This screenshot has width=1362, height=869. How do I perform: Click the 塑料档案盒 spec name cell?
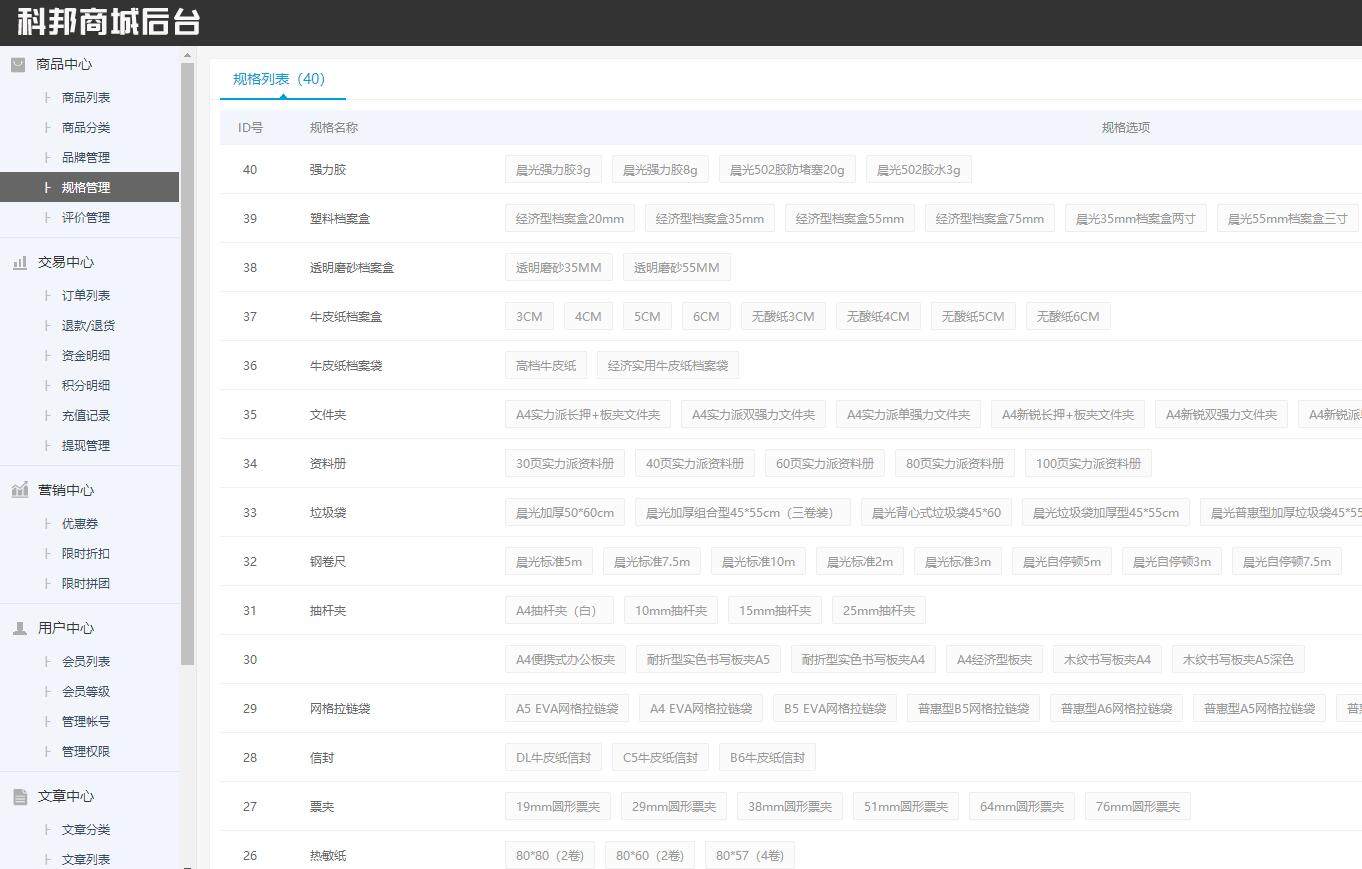pos(340,219)
